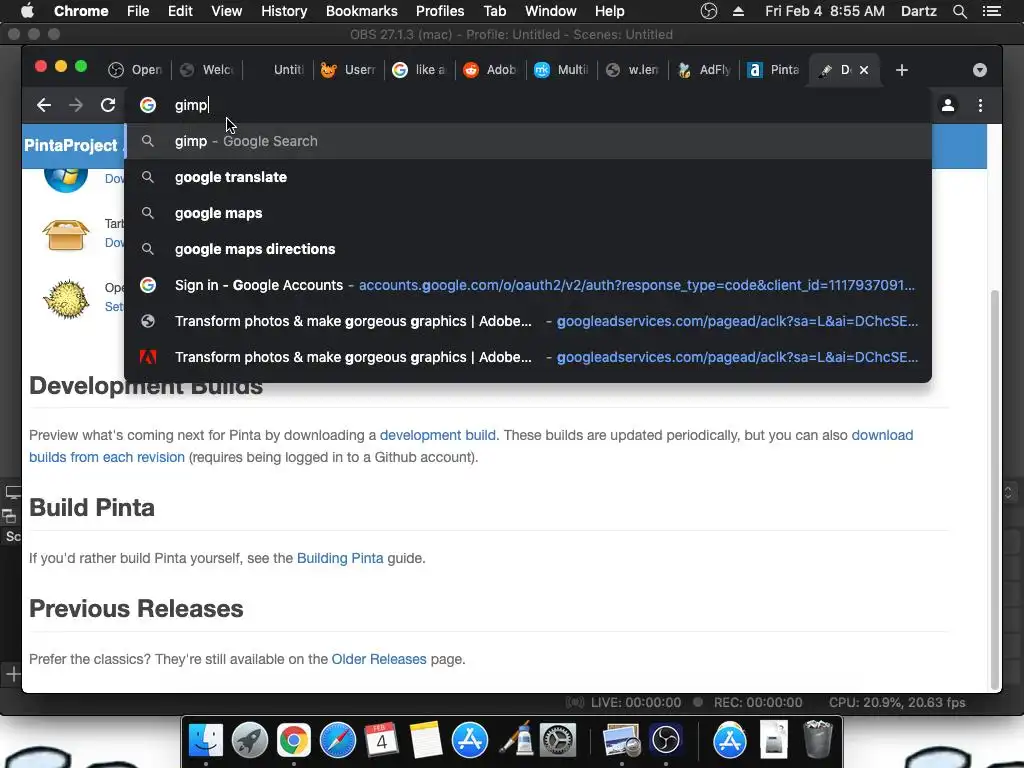
Task: Switch to the w.lem tab
Action: click(x=632, y=70)
